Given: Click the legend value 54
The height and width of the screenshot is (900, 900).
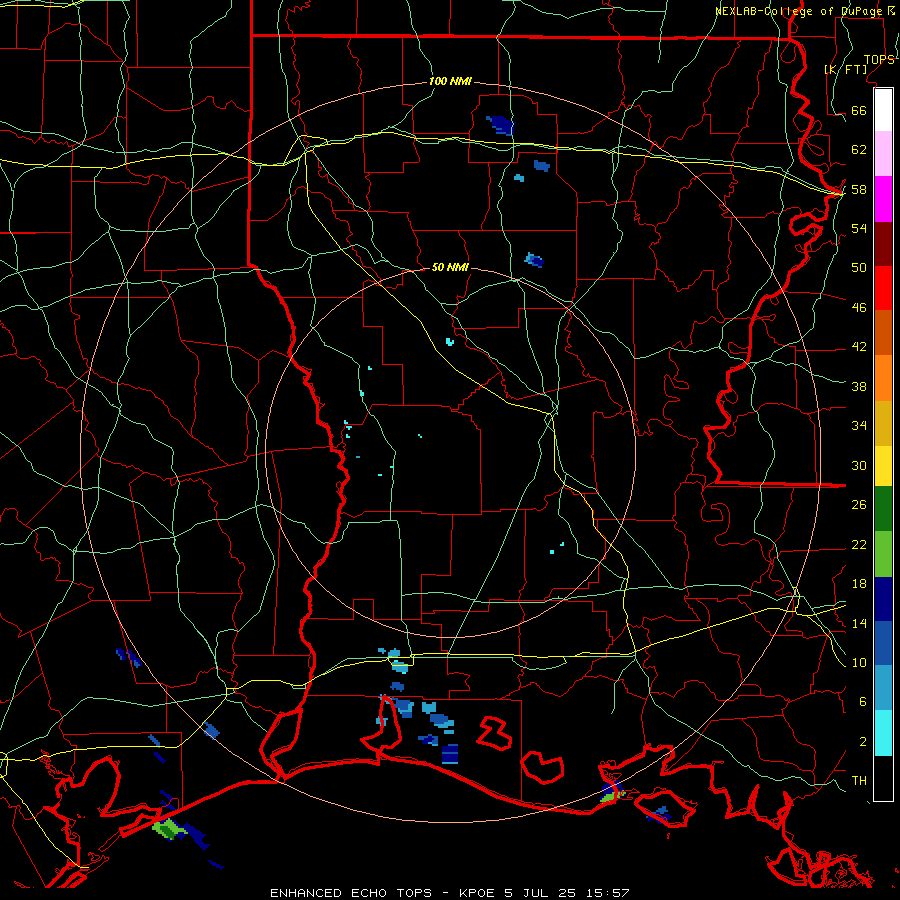Looking at the screenshot, I should 859,228.
